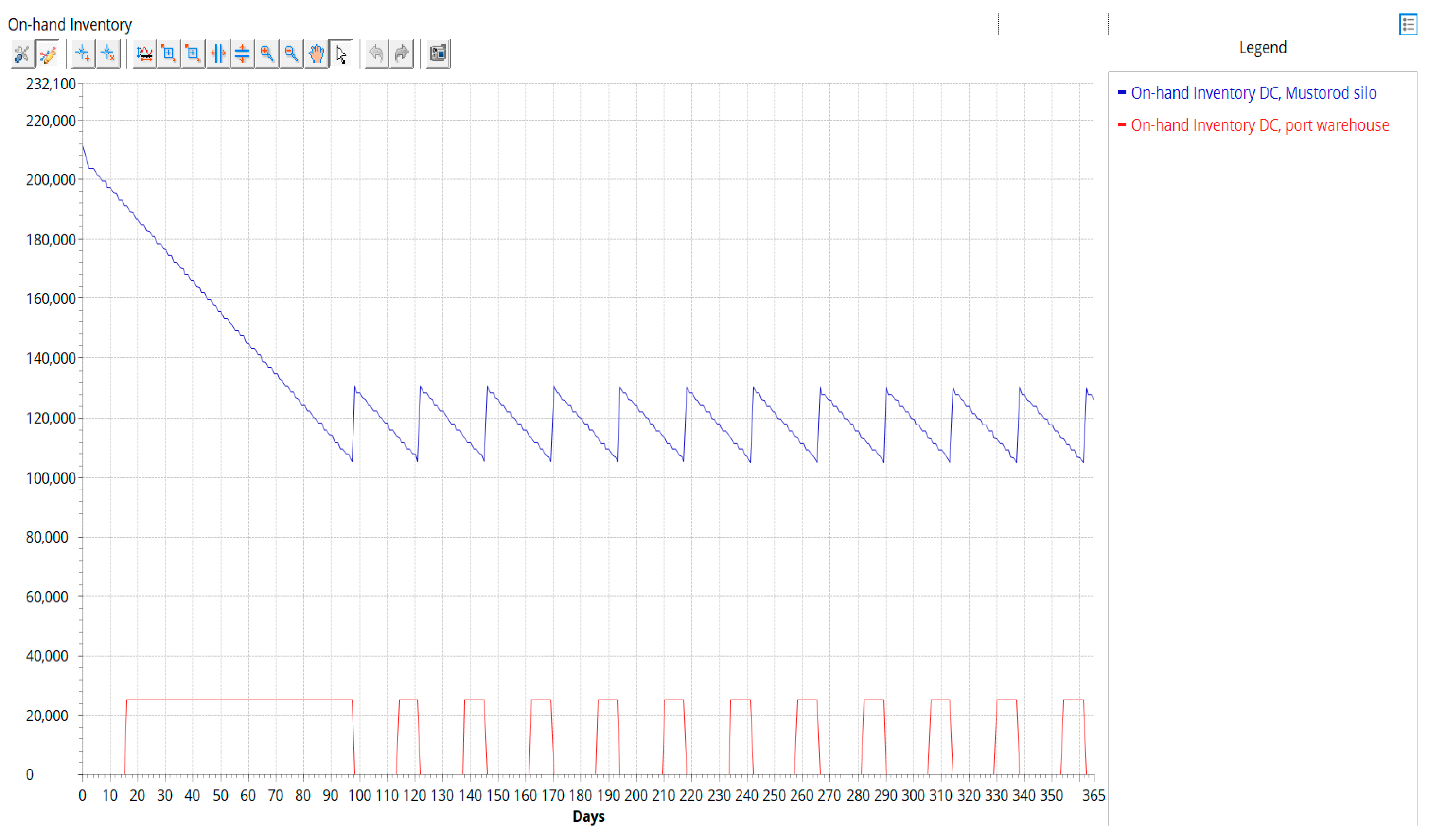
Task: Click the port warehouse legend entry
Action: [x=1260, y=125]
